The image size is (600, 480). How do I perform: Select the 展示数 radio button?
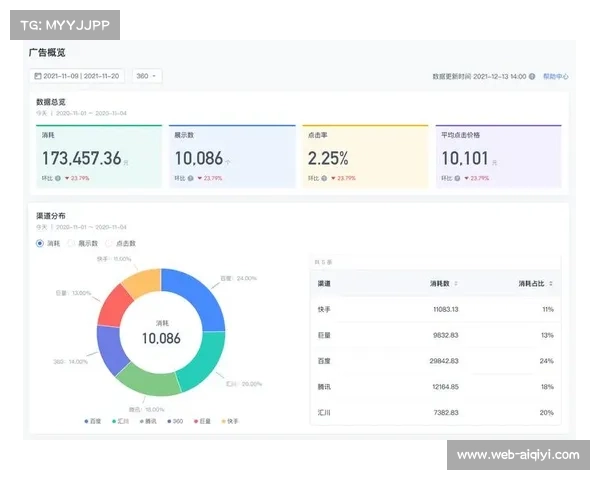tap(71, 243)
